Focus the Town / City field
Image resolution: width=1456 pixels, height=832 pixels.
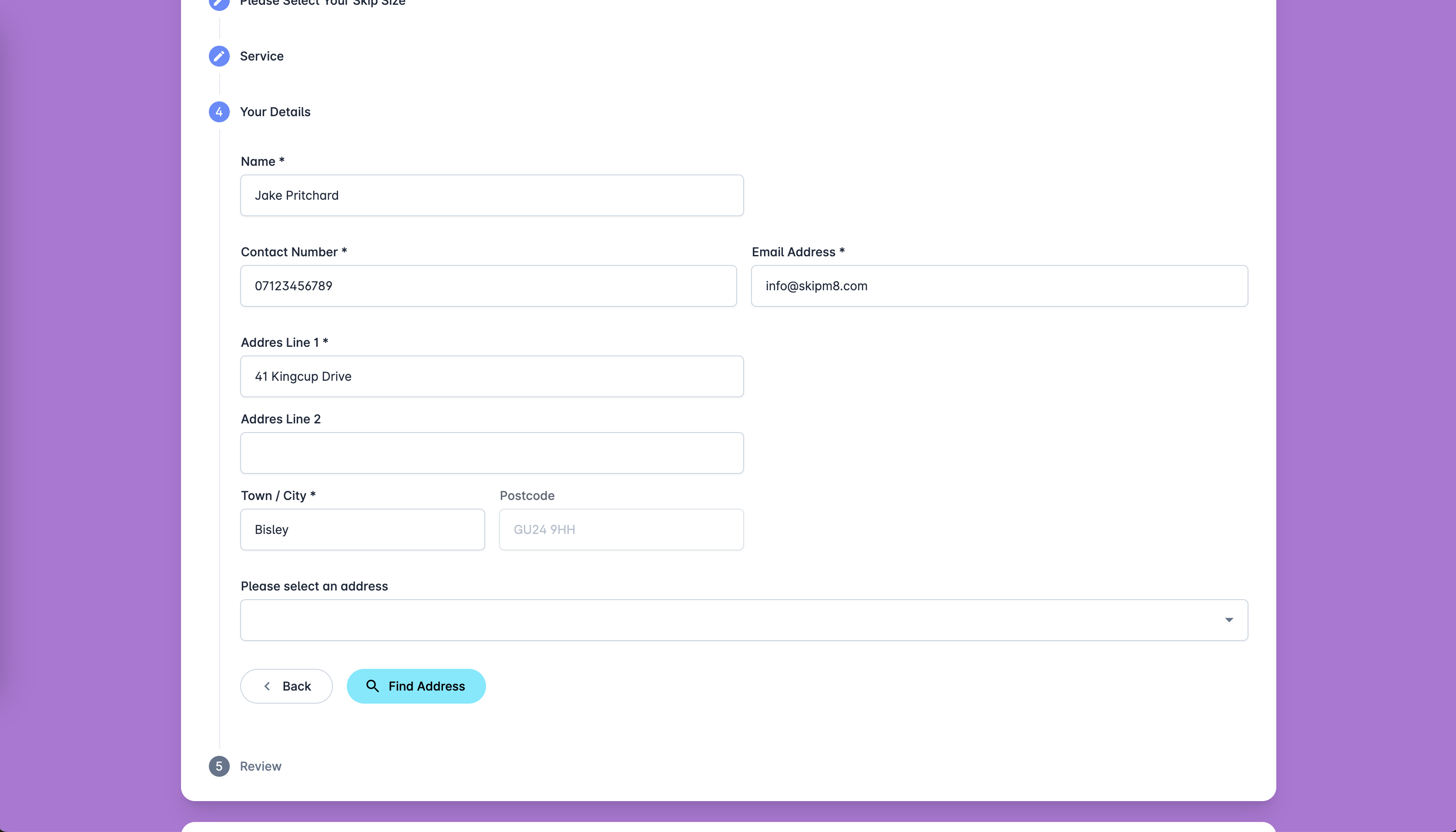[363, 530]
